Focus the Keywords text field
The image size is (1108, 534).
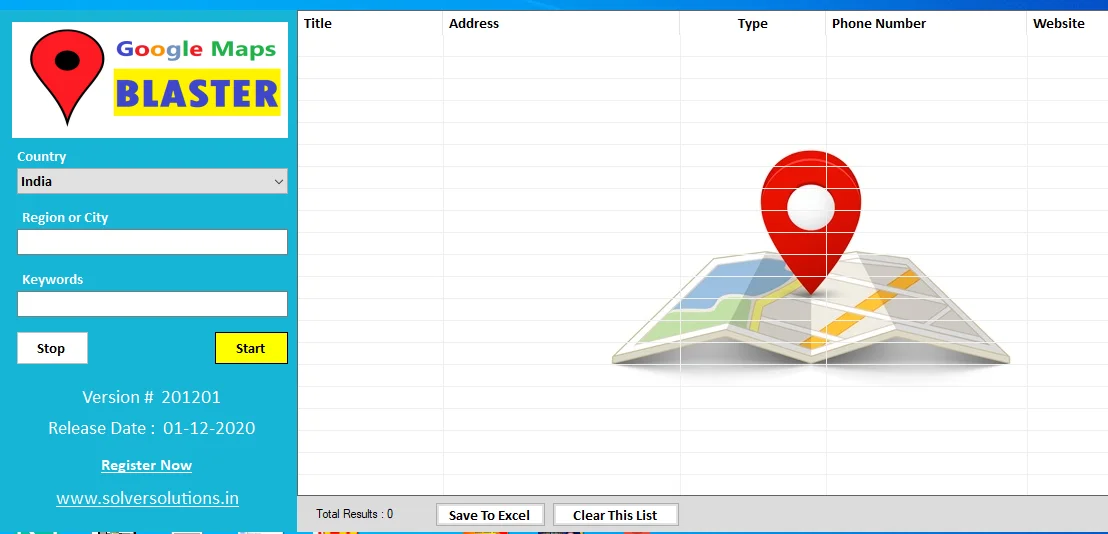coord(152,304)
